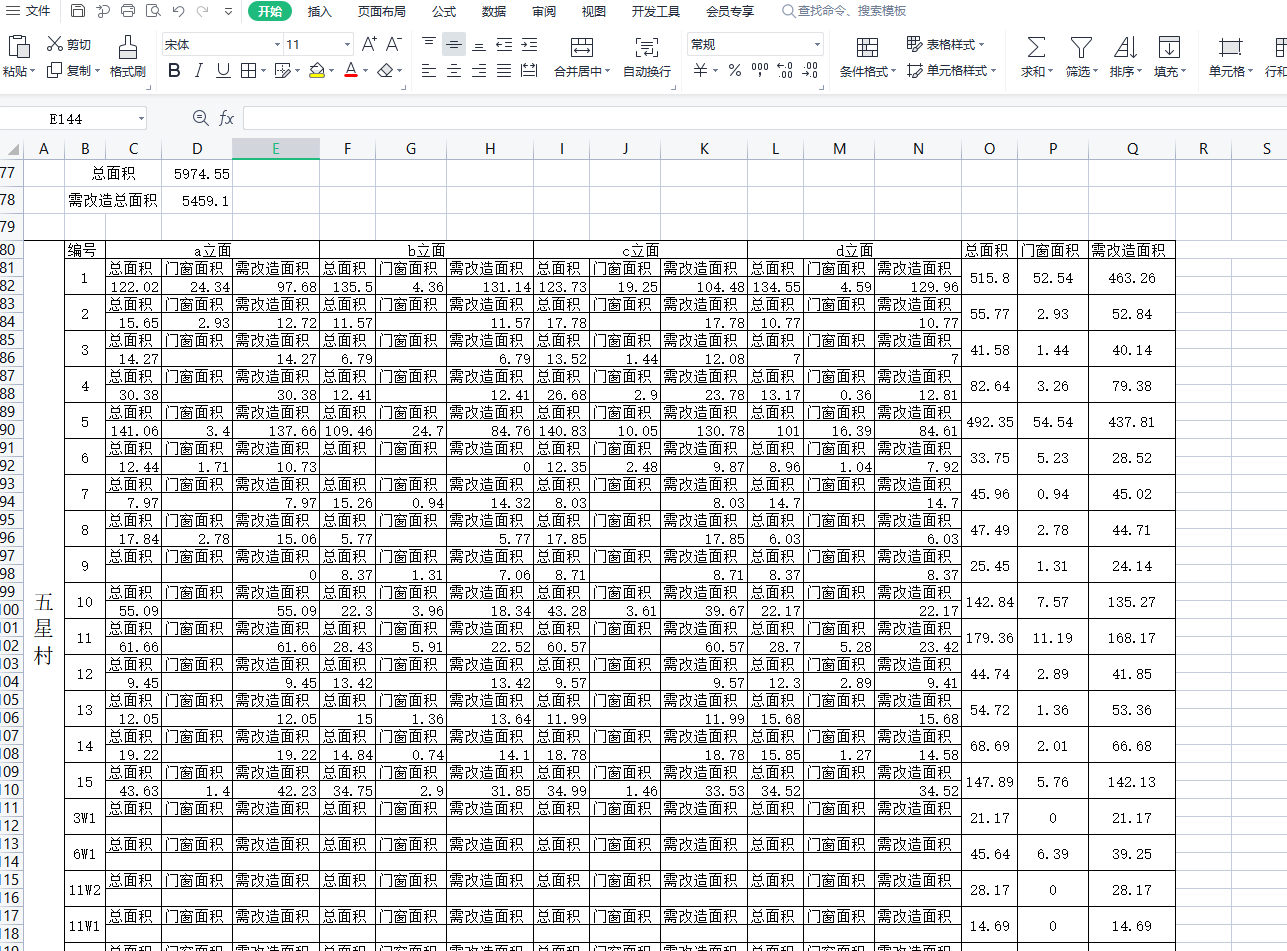Click the red font color swatch A
The height and width of the screenshot is (951, 1287).
pos(350,70)
